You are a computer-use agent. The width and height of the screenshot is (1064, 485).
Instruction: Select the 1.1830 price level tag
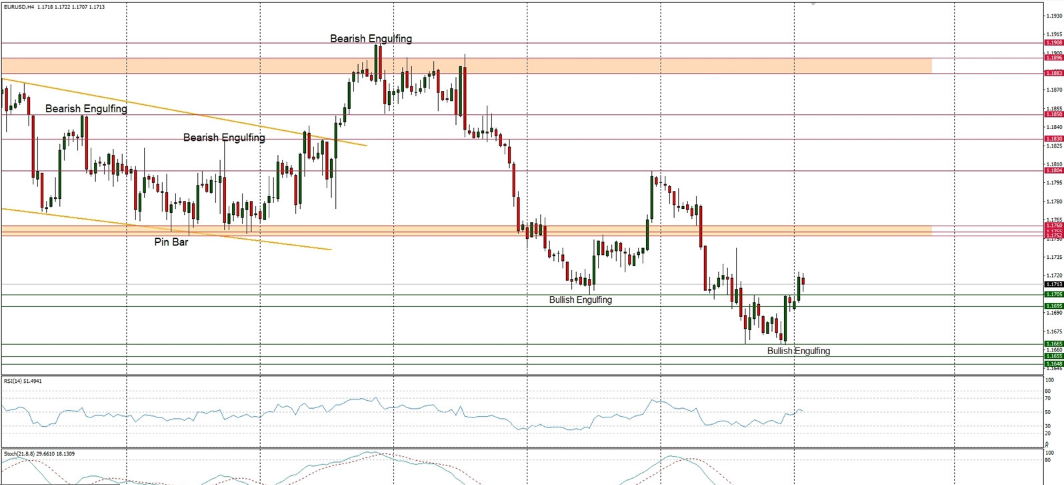tap(1052, 139)
